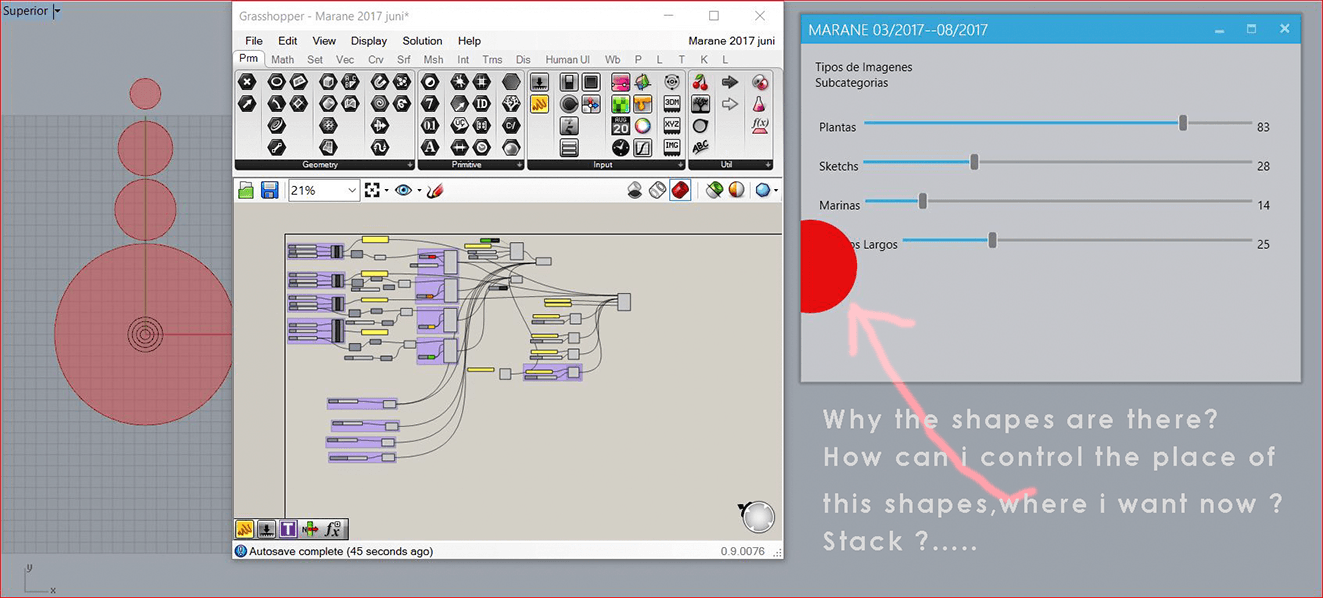Select the Point parameter icon in Geometry
This screenshot has height=598, width=1323.
pyautogui.click(x=247, y=82)
